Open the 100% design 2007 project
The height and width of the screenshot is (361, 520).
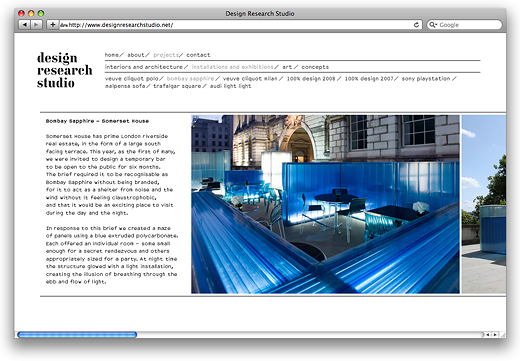pyautogui.click(x=369, y=79)
